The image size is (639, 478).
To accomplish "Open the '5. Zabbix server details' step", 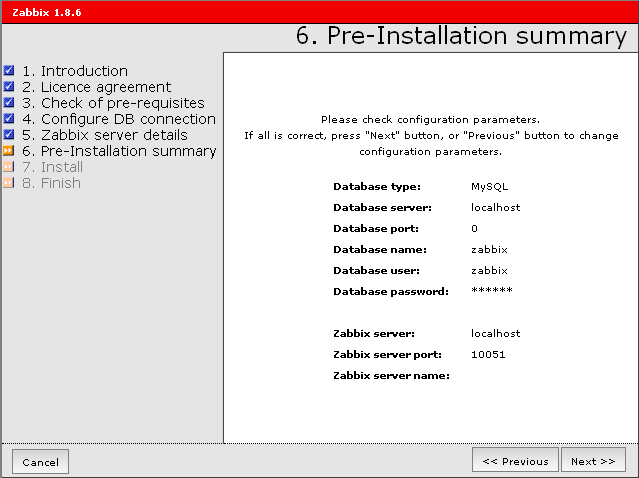I will (105, 135).
